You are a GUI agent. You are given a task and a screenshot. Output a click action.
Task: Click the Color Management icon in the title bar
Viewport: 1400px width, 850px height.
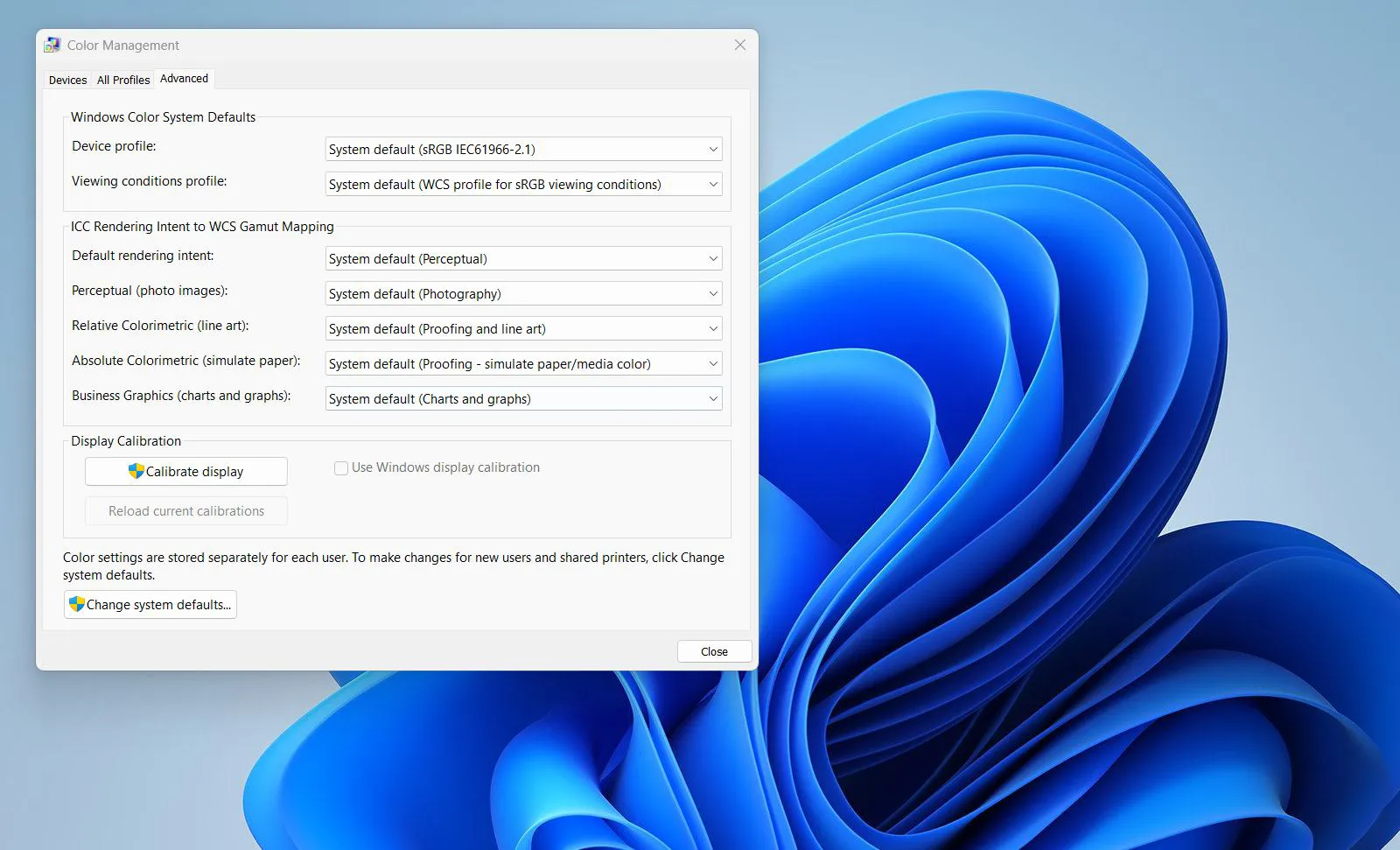point(52,44)
